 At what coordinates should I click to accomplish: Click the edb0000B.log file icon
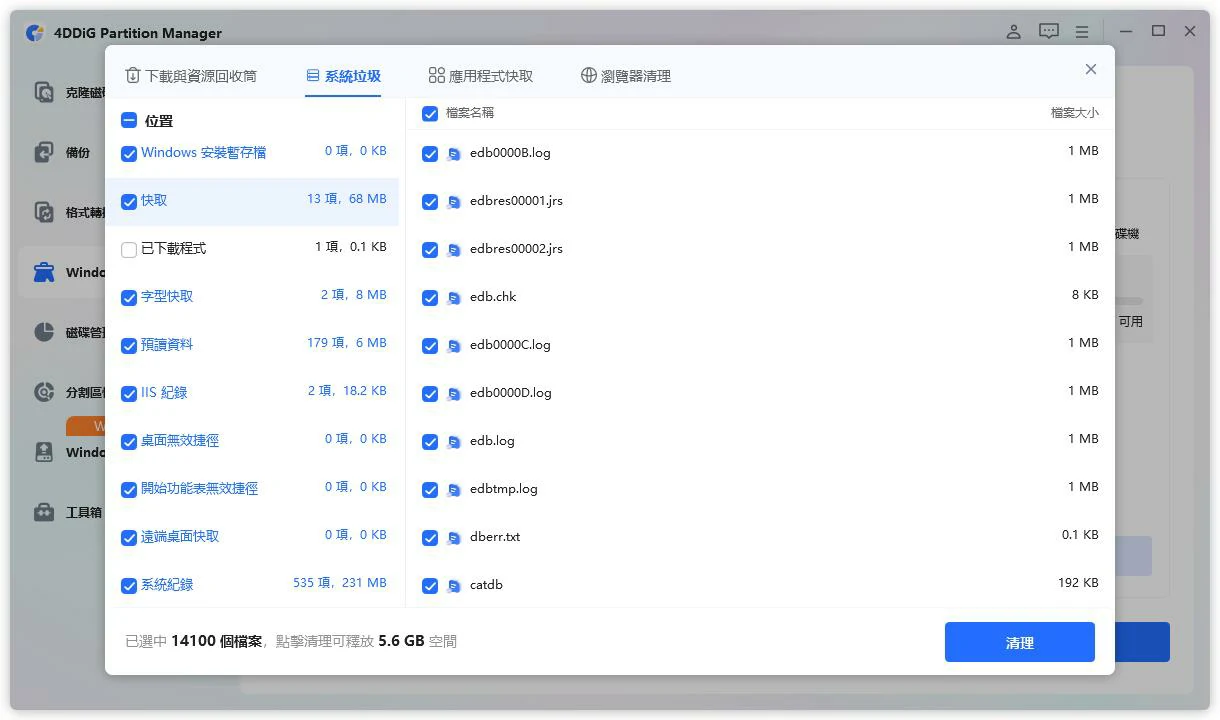pyautogui.click(x=454, y=154)
